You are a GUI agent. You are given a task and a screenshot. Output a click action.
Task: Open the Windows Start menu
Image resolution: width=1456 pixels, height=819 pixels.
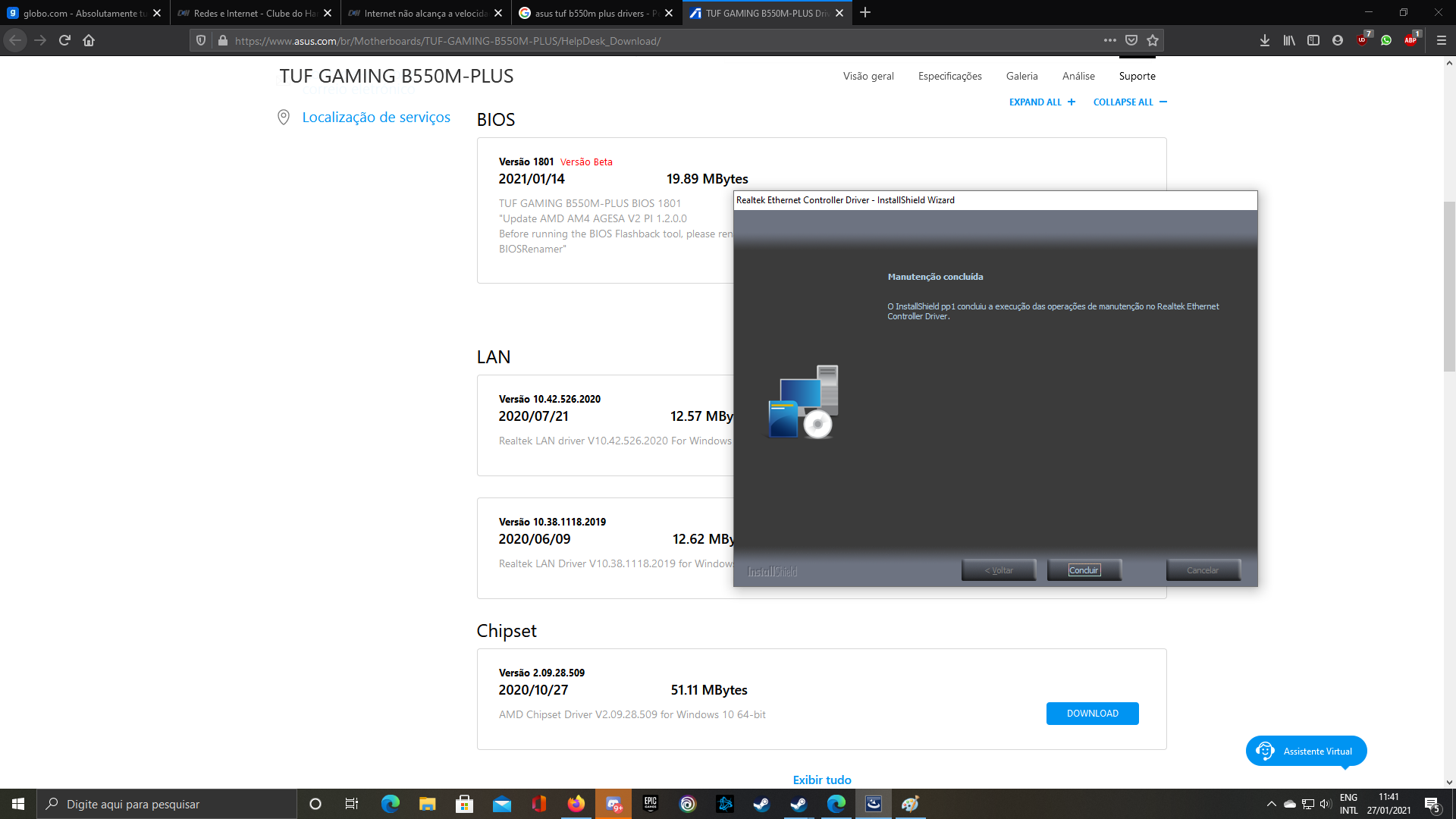point(18,804)
